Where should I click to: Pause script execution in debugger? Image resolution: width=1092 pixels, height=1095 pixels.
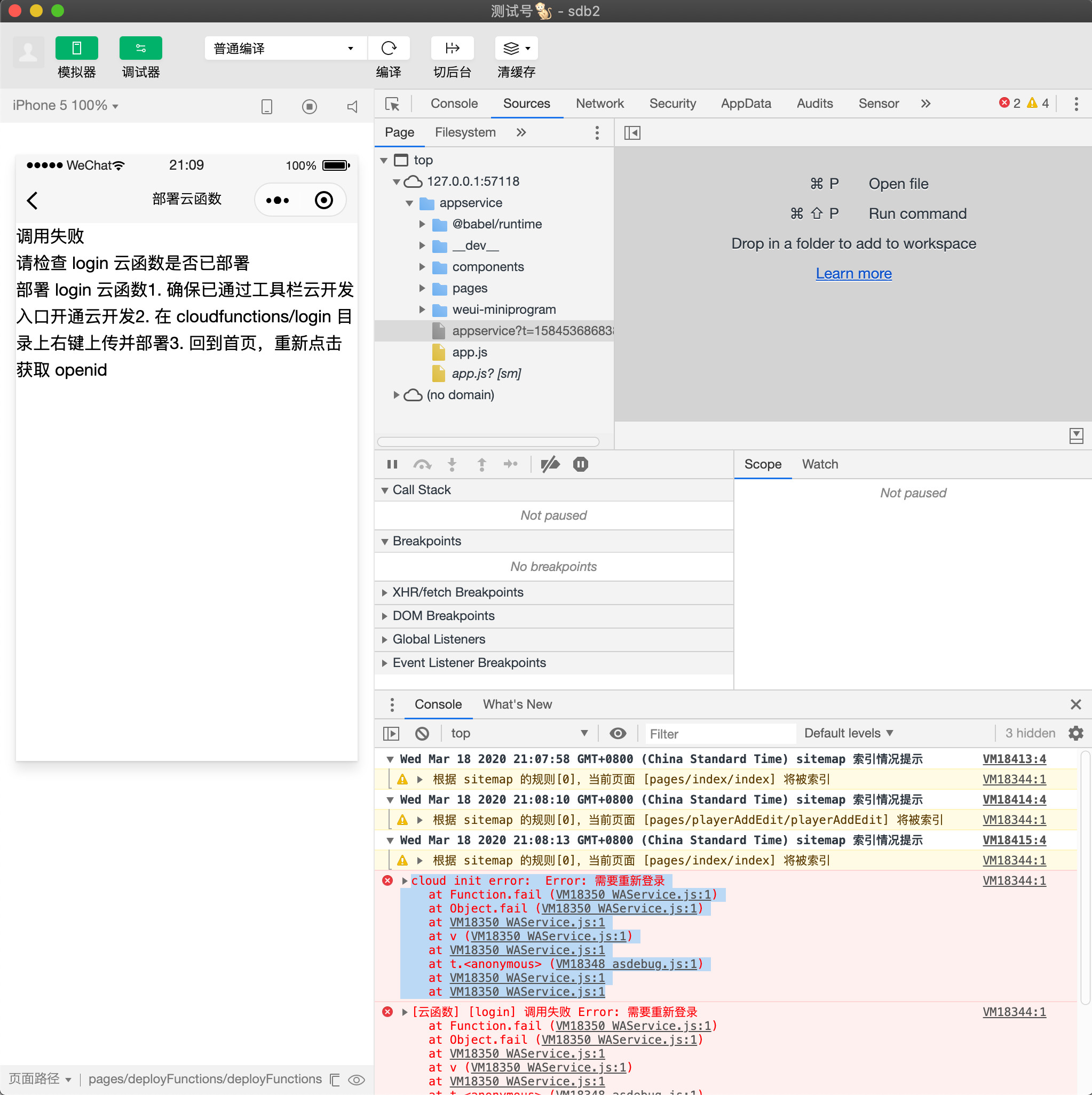(x=392, y=464)
